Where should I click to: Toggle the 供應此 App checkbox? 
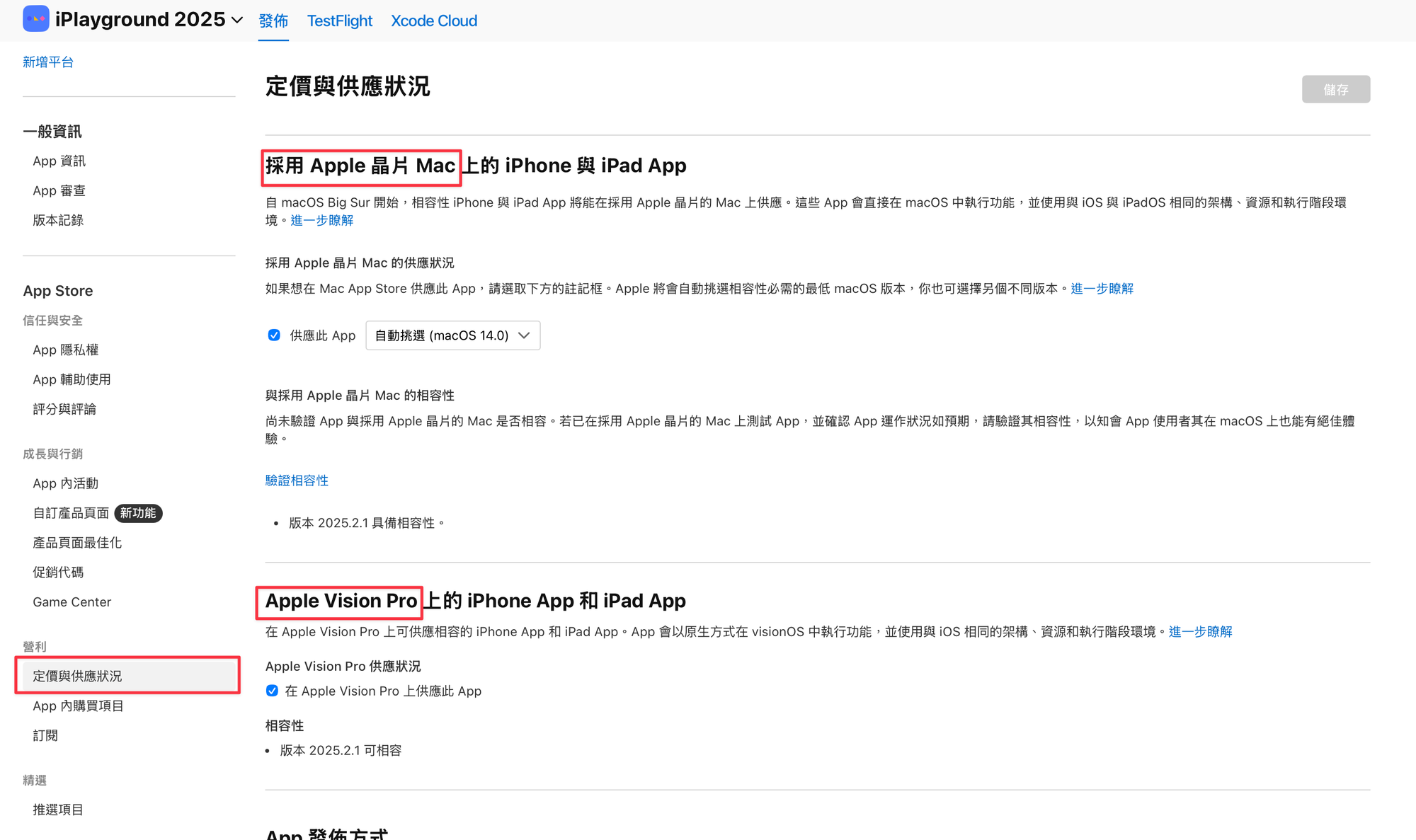point(274,335)
